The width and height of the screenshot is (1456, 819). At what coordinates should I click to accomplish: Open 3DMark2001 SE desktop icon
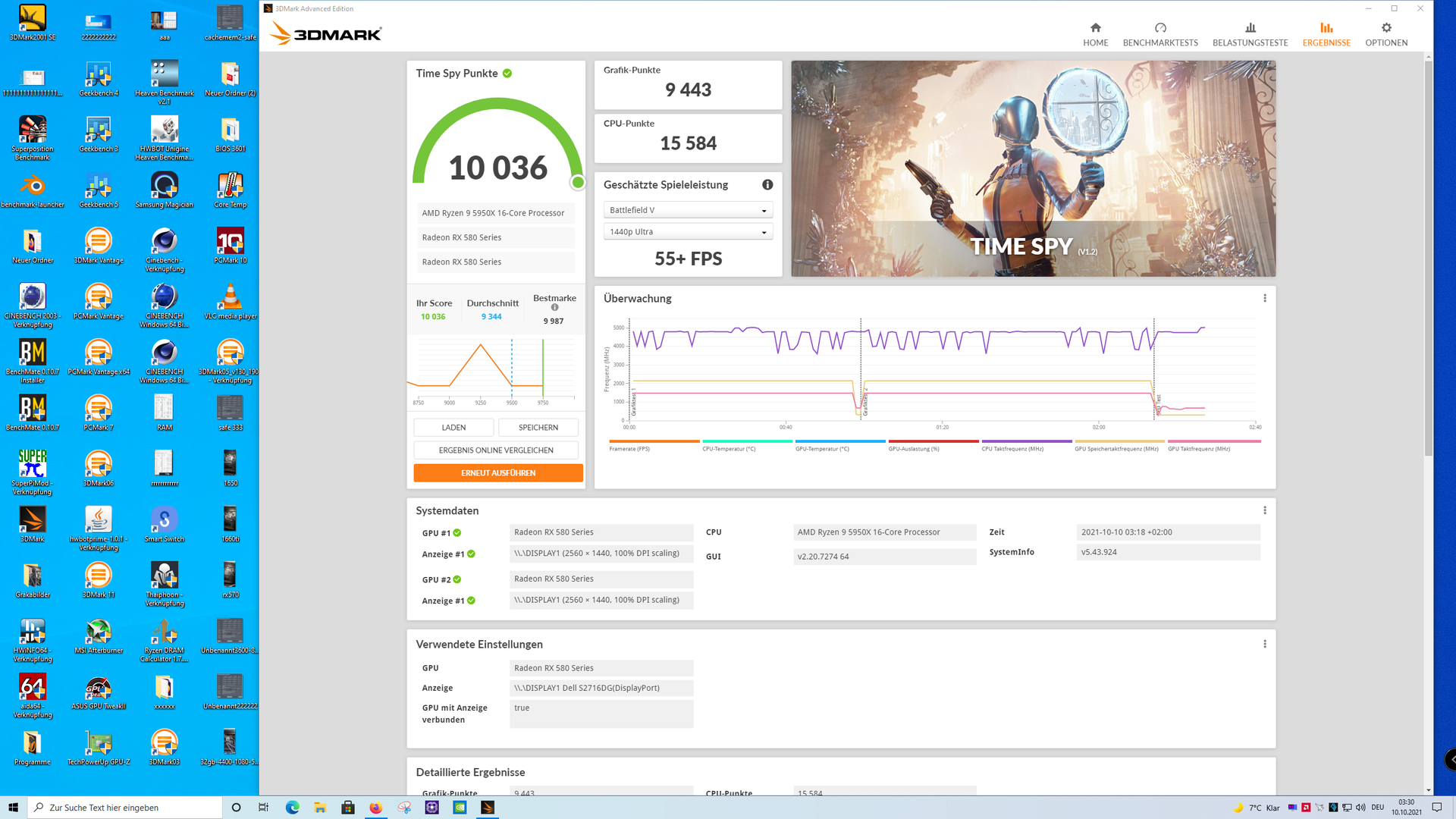click(x=33, y=23)
